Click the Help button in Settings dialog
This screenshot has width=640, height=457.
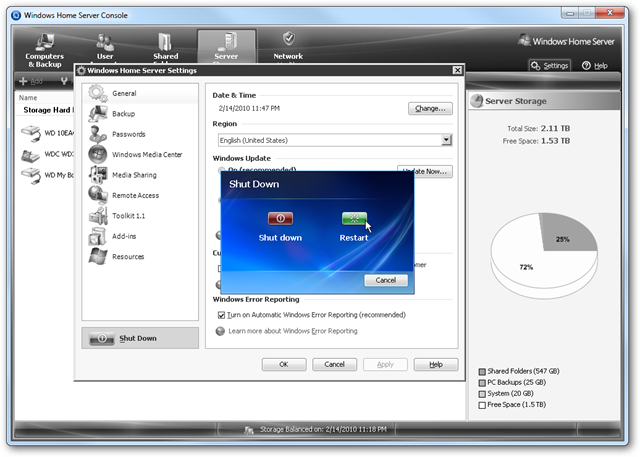436,364
